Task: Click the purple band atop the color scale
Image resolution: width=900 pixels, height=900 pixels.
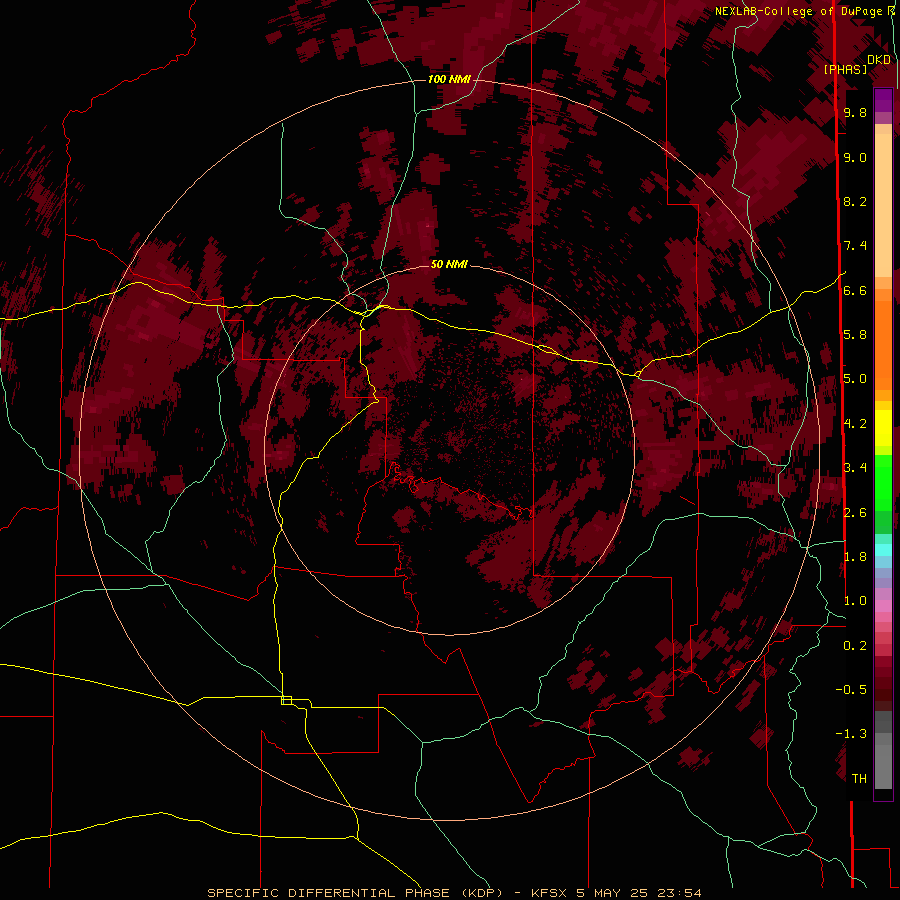Action: pos(883,100)
